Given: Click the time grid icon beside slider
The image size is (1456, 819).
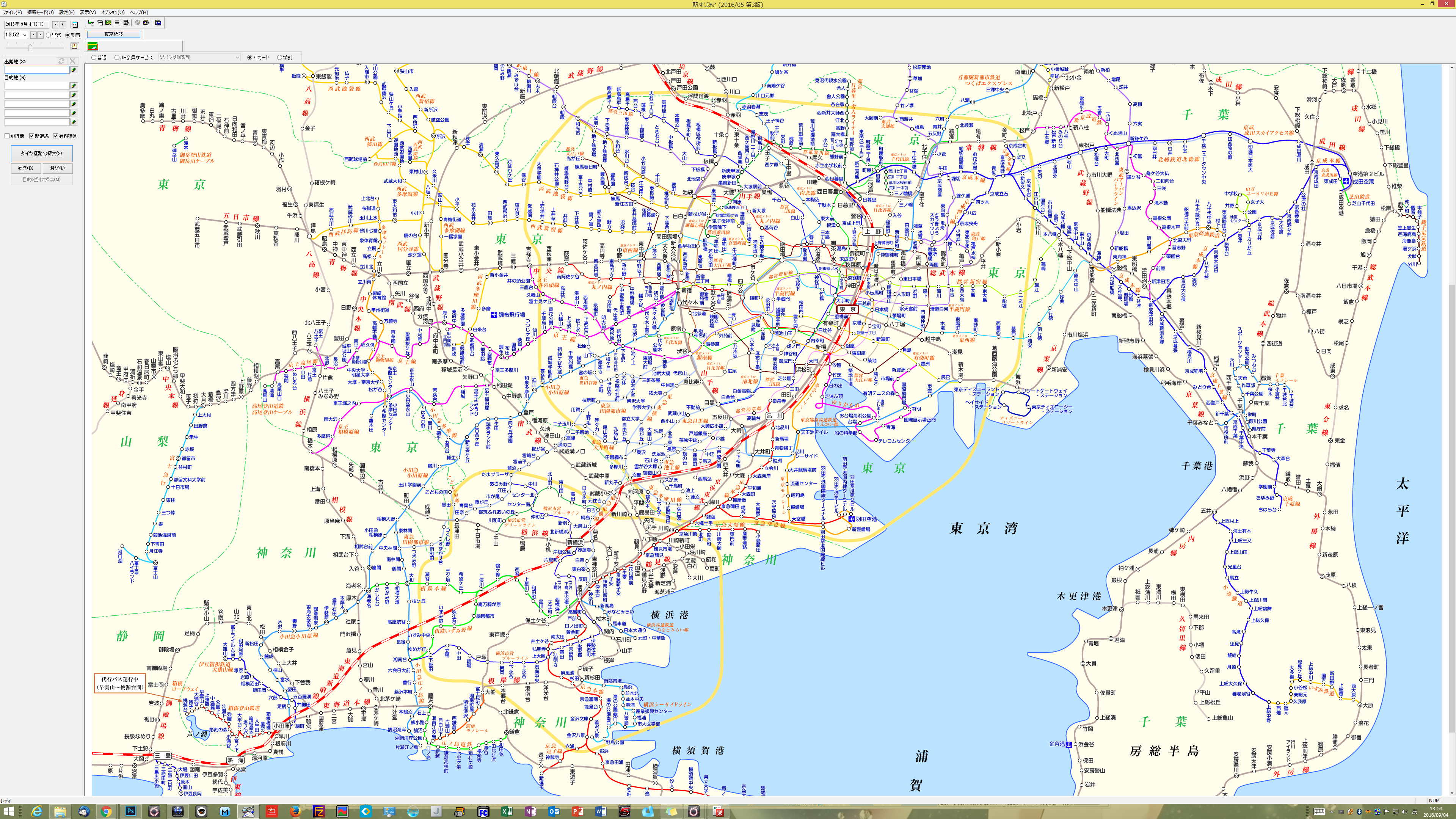Looking at the screenshot, I should pyautogui.click(x=75, y=46).
